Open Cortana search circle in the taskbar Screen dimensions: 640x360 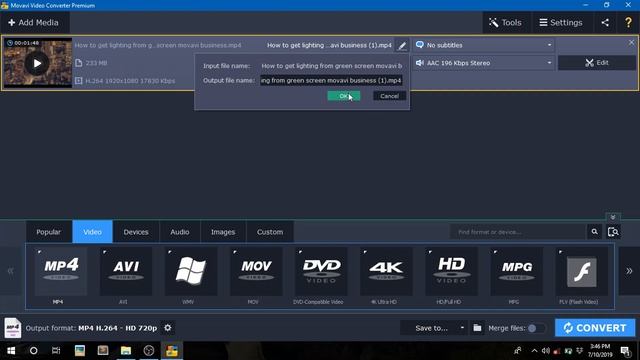coord(33,351)
